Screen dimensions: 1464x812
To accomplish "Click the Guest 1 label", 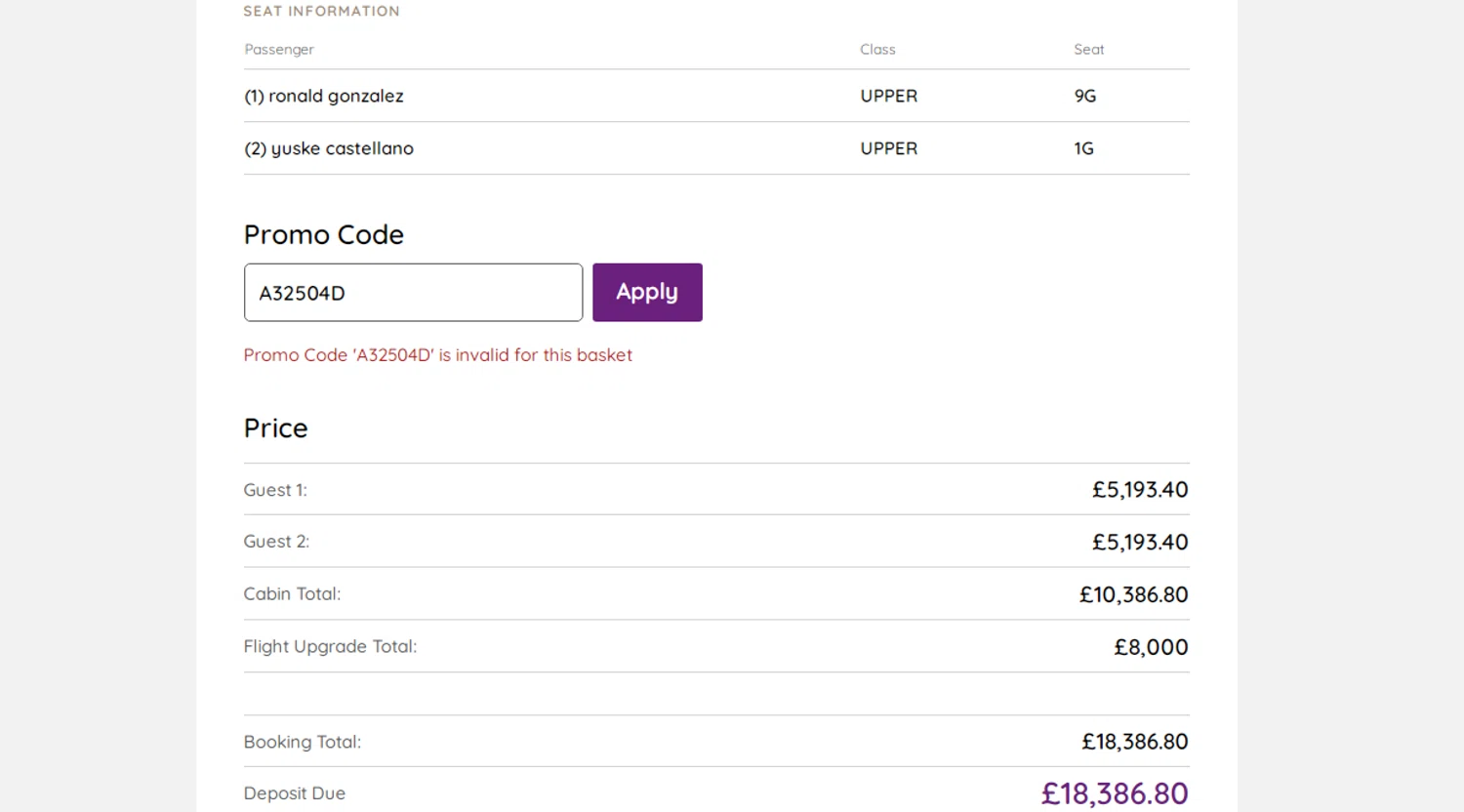I will [275, 490].
